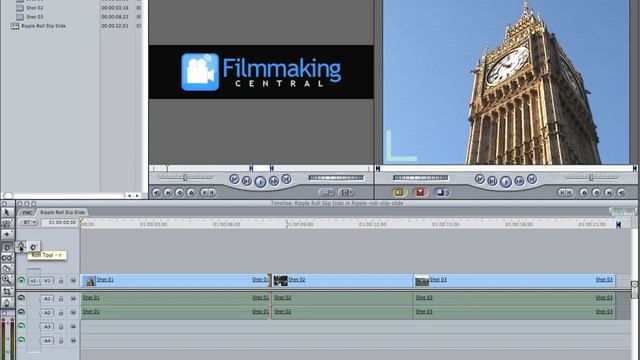Go to previous edit in Canvas

click(x=480, y=179)
